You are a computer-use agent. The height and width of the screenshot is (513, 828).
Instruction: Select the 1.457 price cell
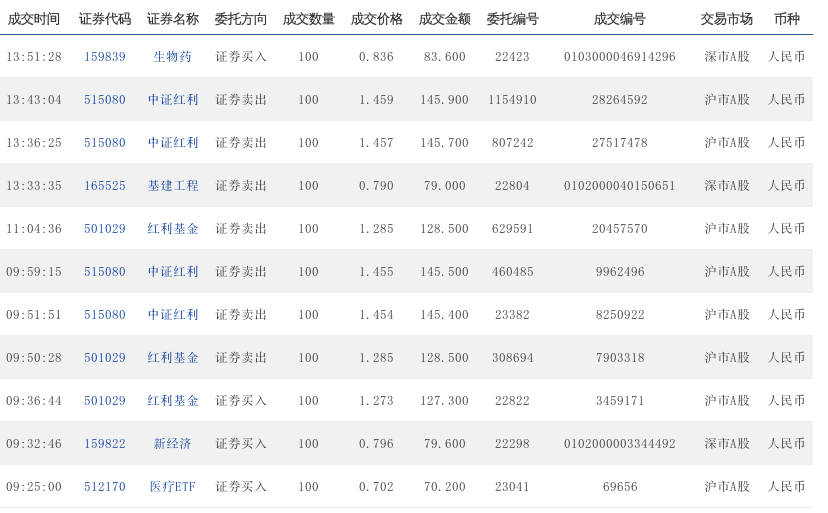pos(377,143)
